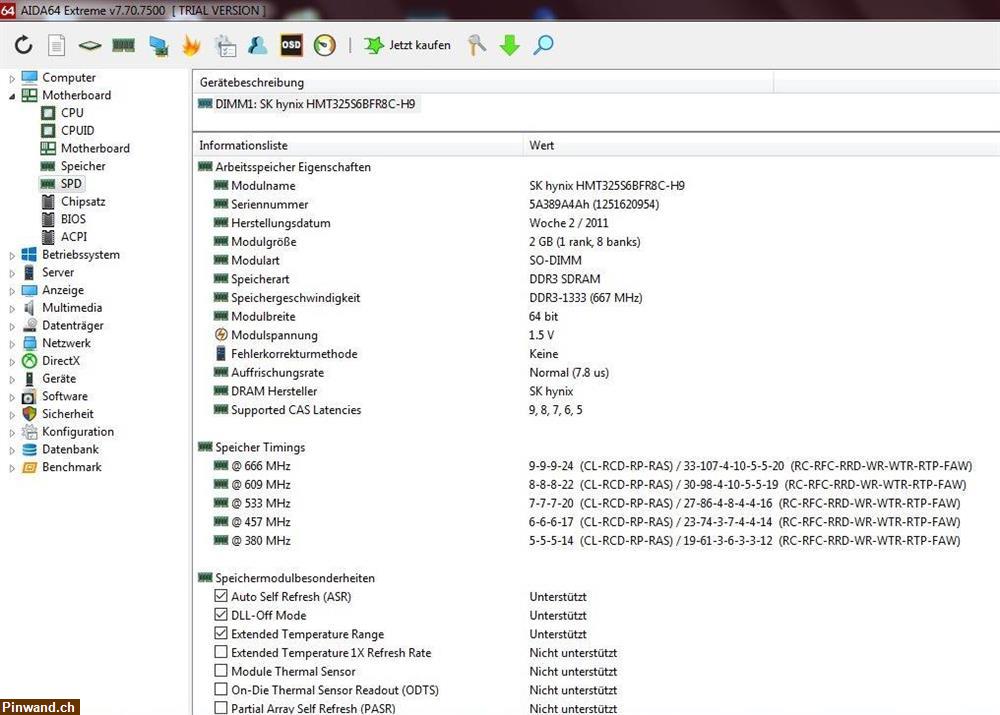Click the memory module toolbar icon
Viewport: 1000px width, 715px height.
(x=124, y=45)
